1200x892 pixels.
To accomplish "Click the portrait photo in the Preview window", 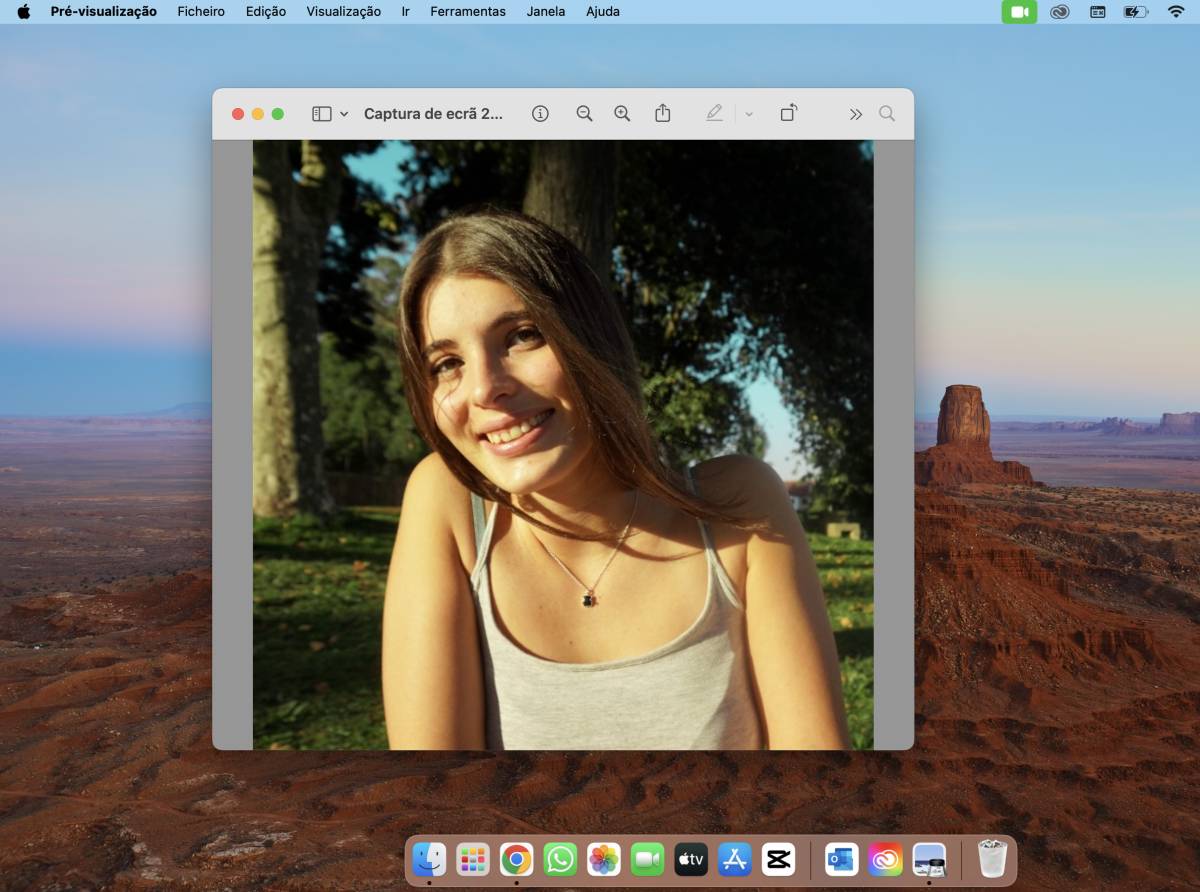I will point(563,445).
